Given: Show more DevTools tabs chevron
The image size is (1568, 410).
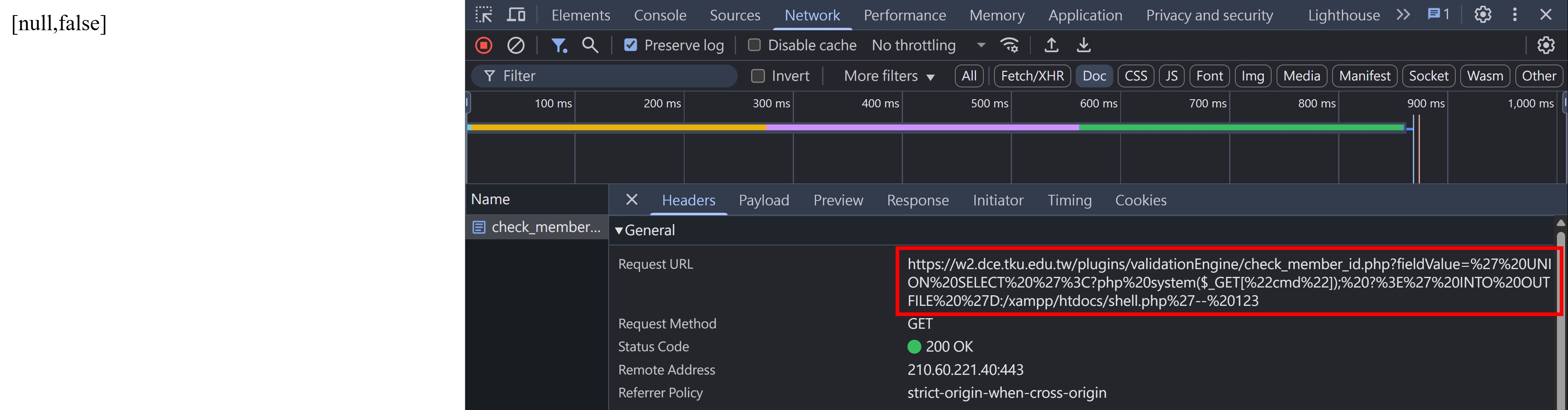Looking at the screenshot, I should [x=1403, y=15].
